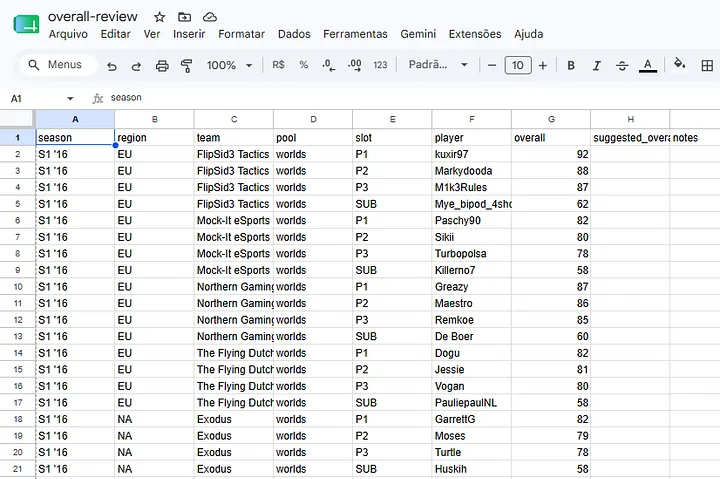This screenshot has height=479, width=720.
Task: Select column G header
Action: tap(551, 119)
